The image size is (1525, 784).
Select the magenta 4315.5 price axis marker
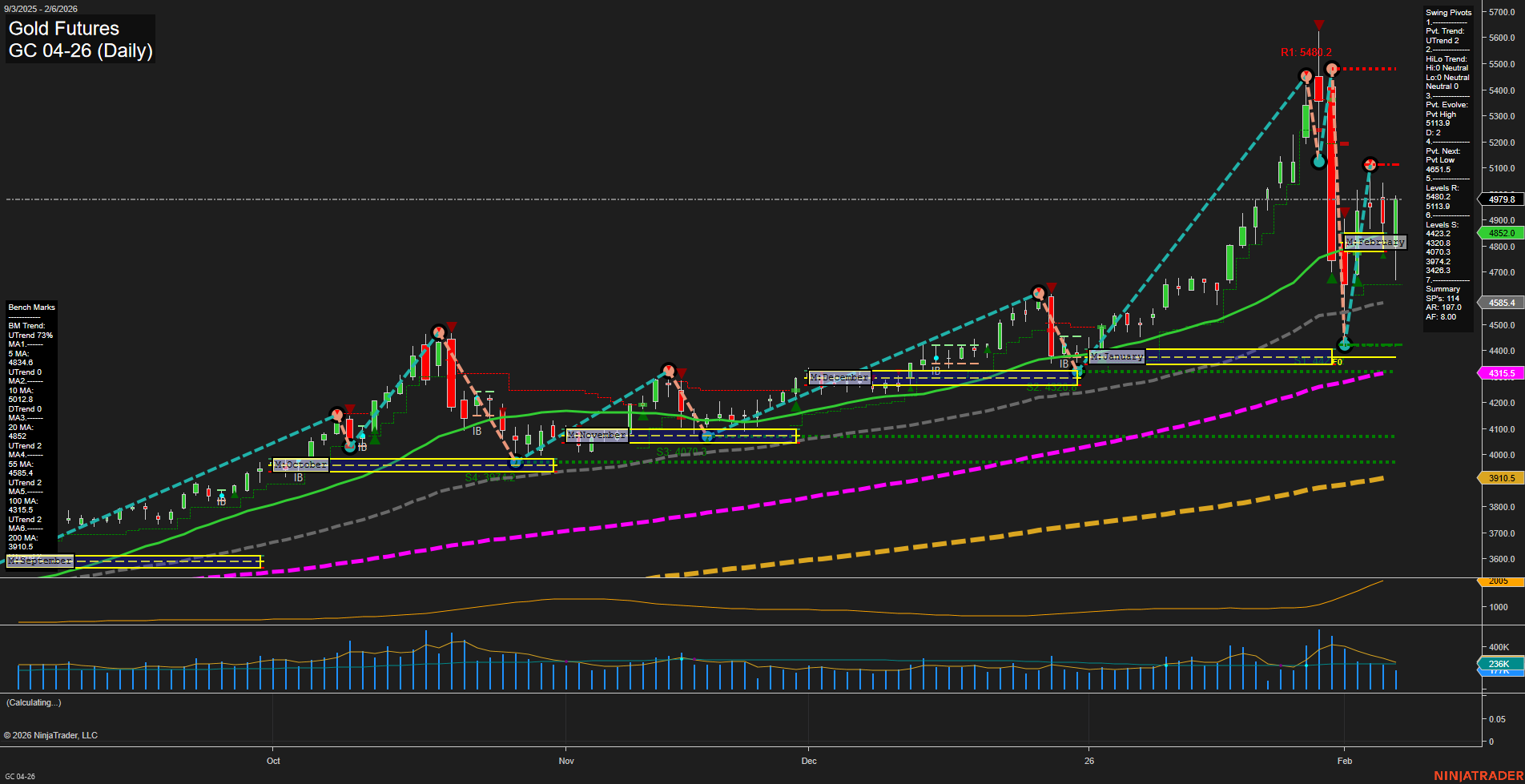1502,373
